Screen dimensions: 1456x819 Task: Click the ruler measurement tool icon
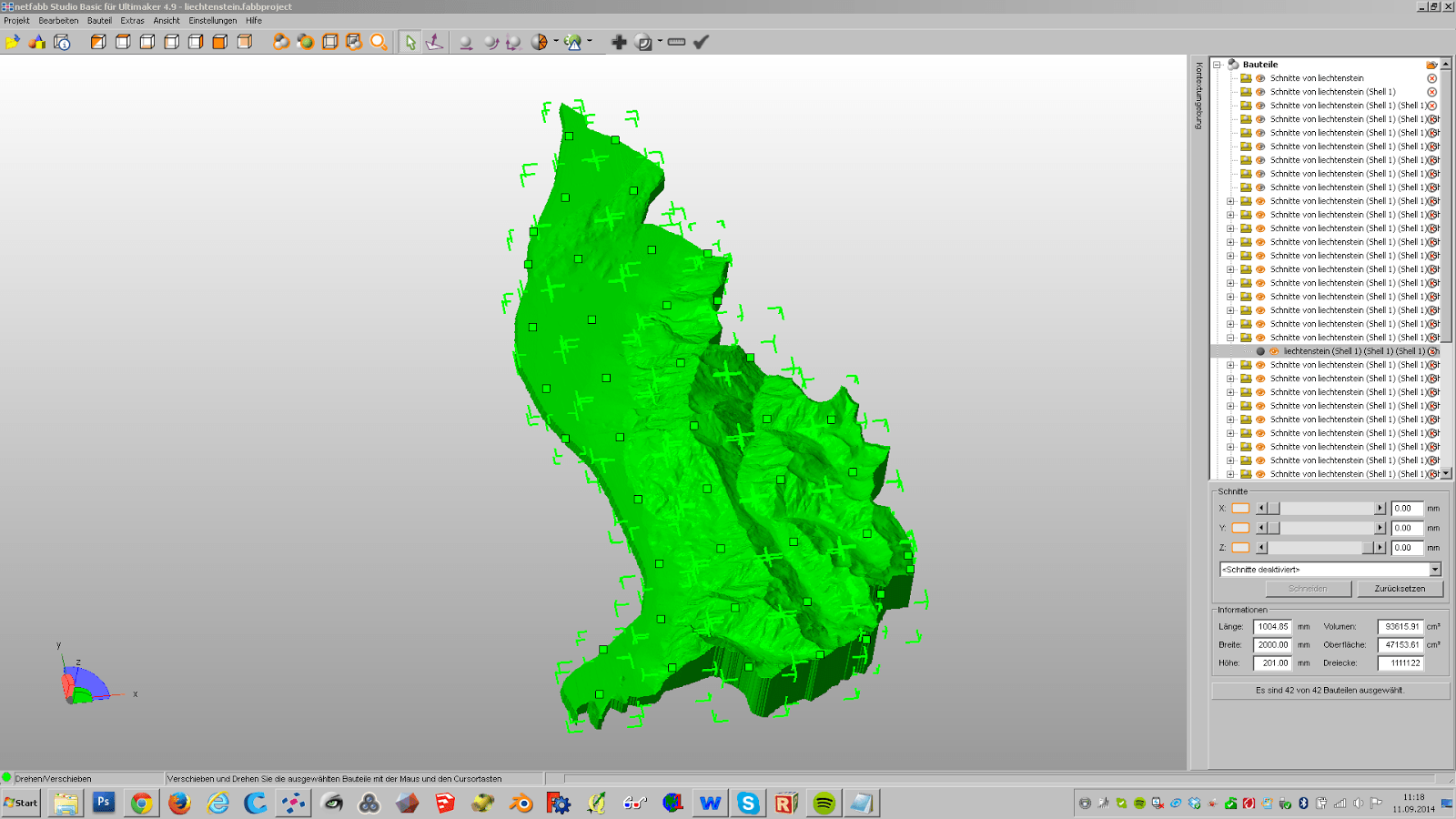coord(676,42)
